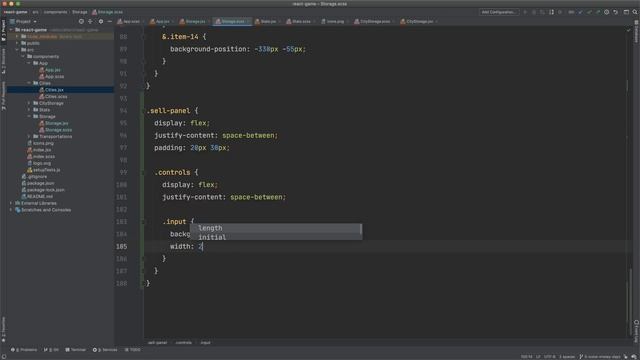Screen dimensions: 640x360
Task: Hide the Project panel with minus icon
Action: coord(110,21)
